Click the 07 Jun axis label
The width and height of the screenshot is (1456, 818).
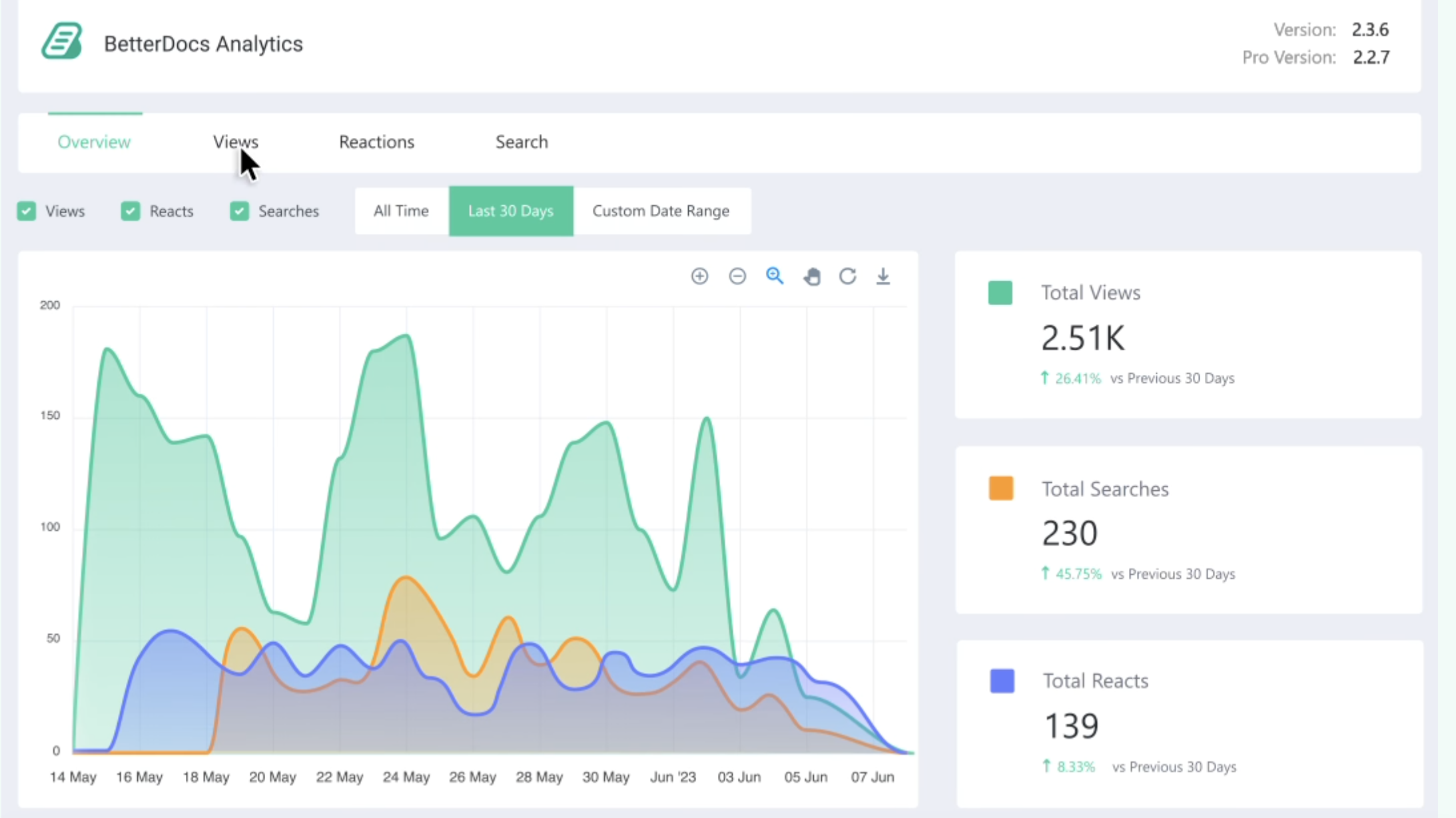pos(873,777)
